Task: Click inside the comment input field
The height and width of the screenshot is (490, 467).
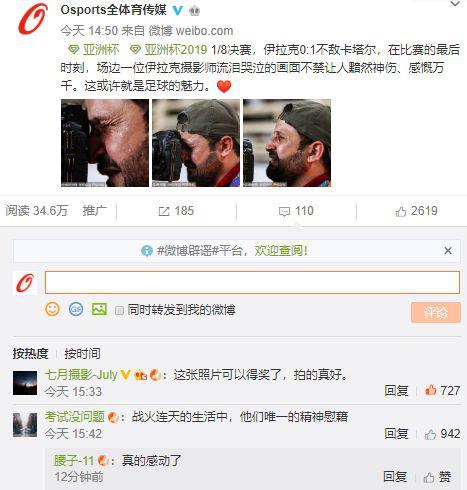Action: 252,282
